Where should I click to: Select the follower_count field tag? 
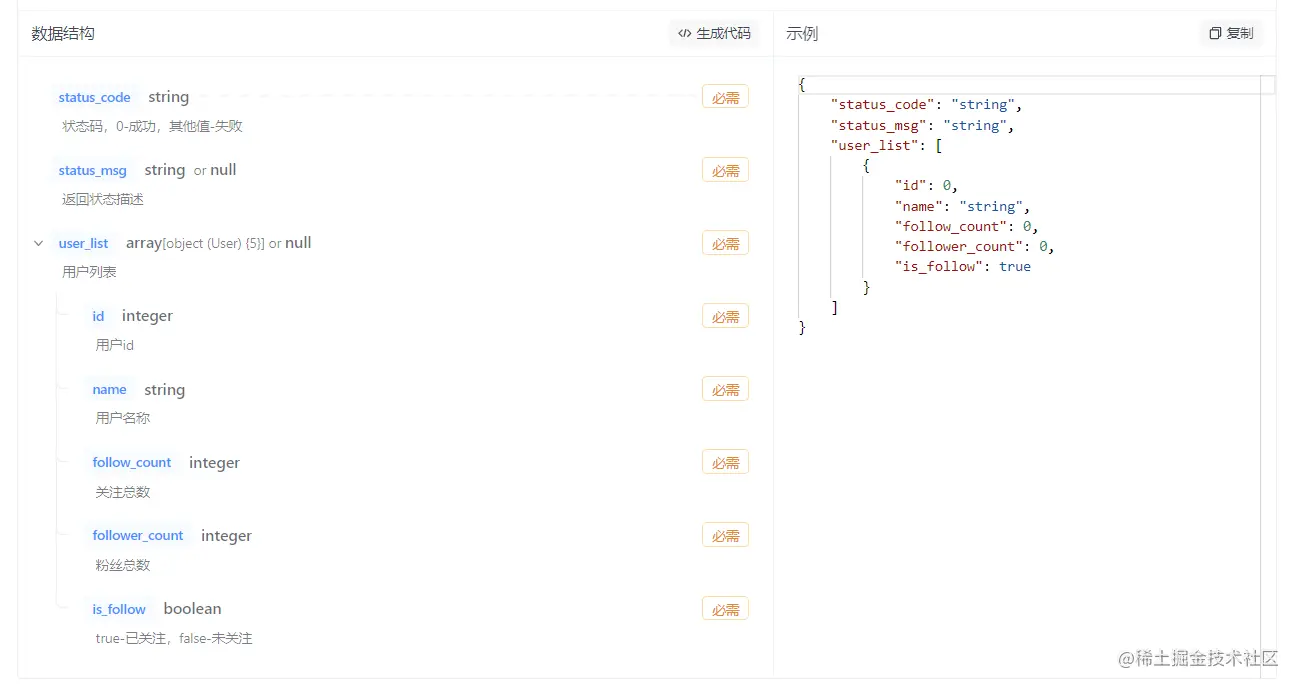pyautogui.click(x=138, y=536)
